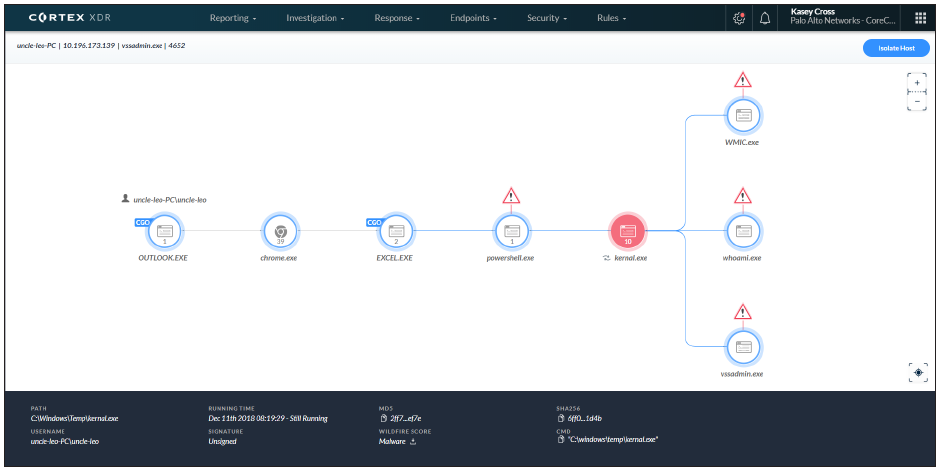
Task: Open the Response menu
Action: tap(397, 18)
